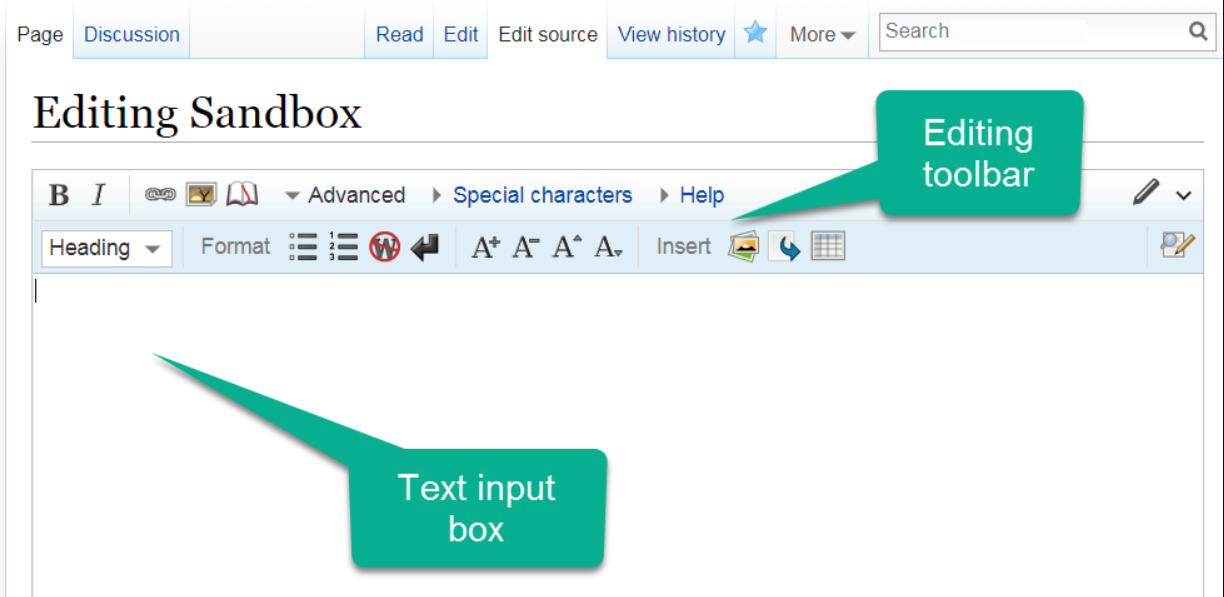Viewport: 1224px width, 597px height.
Task: Toggle bold text formatting
Action: (59, 195)
